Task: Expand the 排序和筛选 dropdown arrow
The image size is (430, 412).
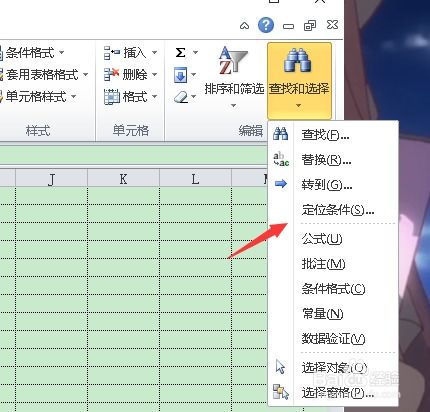Action: point(233,106)
